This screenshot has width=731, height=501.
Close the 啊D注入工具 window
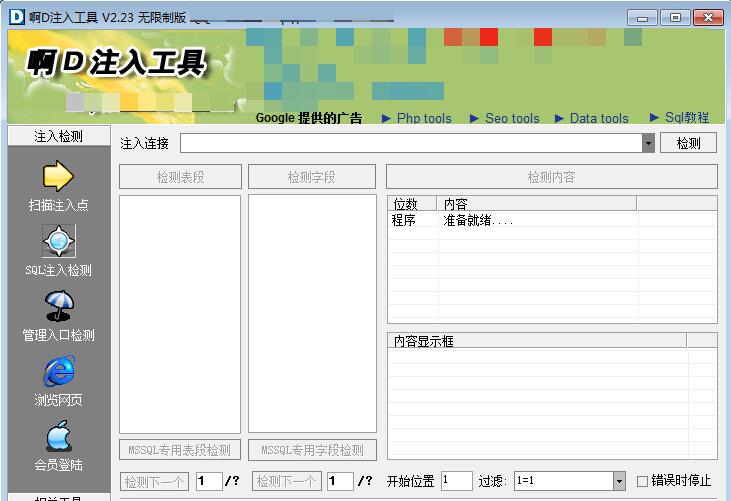[x=708, y=18]
